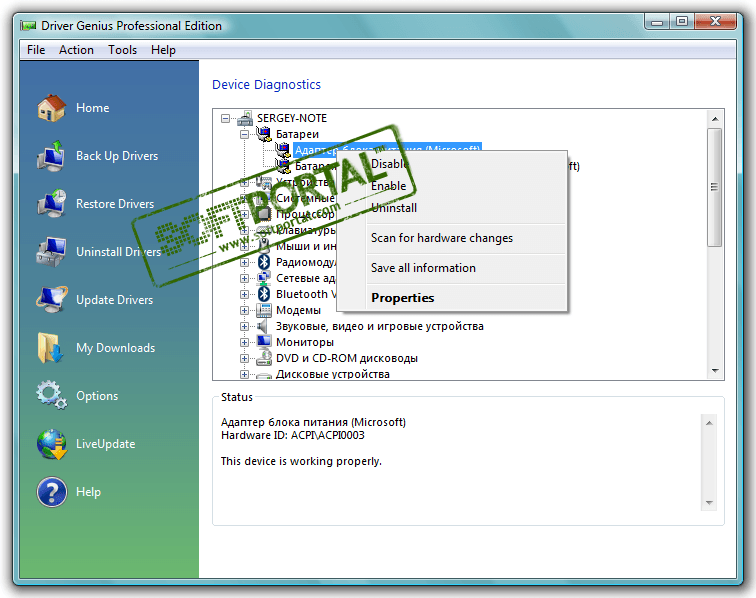Click the blue Help question mark icon
This screenshot has height=598, width=756.
(x=51, y=492)
